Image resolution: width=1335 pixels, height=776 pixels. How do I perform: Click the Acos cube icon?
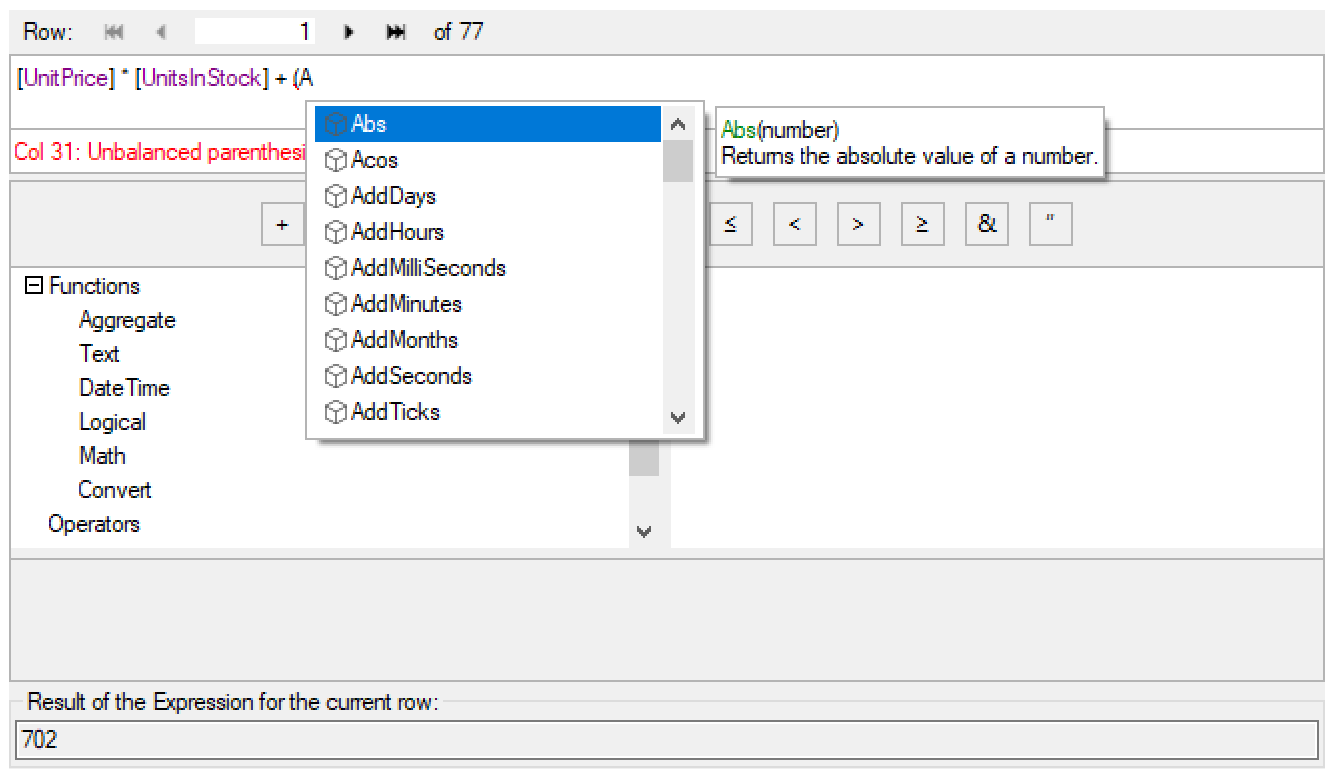335,159
